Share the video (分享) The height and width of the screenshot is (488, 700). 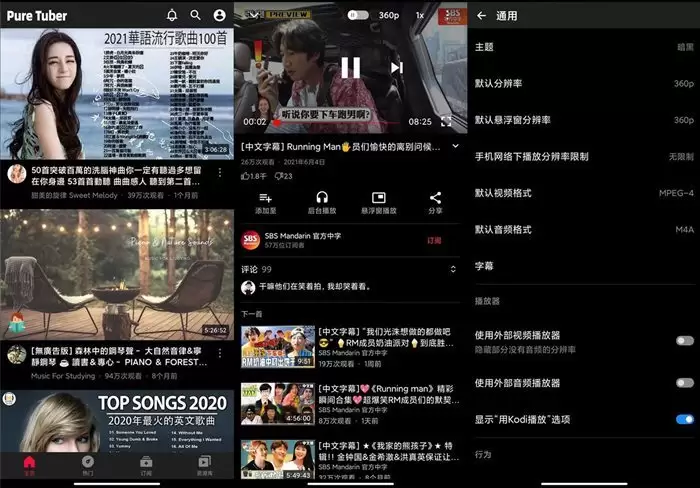point(435,202)
